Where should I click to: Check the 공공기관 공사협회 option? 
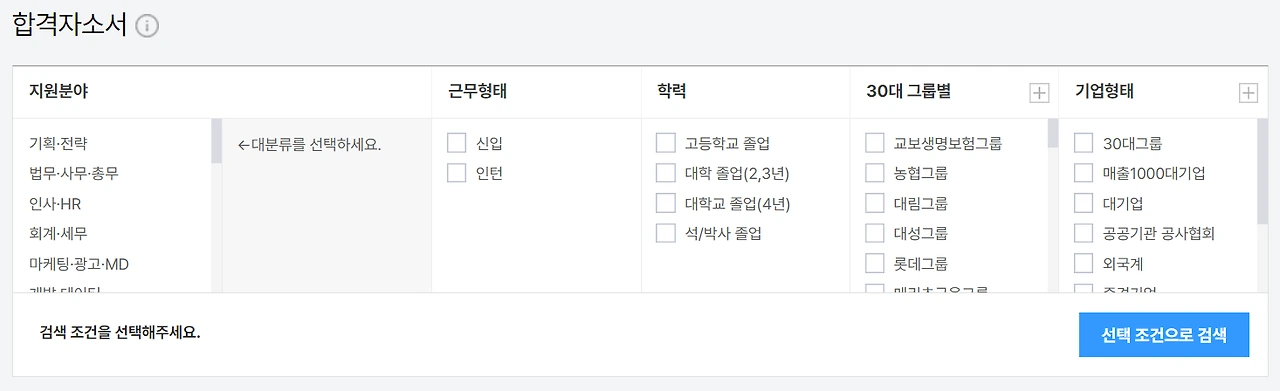click(1083, 233)
